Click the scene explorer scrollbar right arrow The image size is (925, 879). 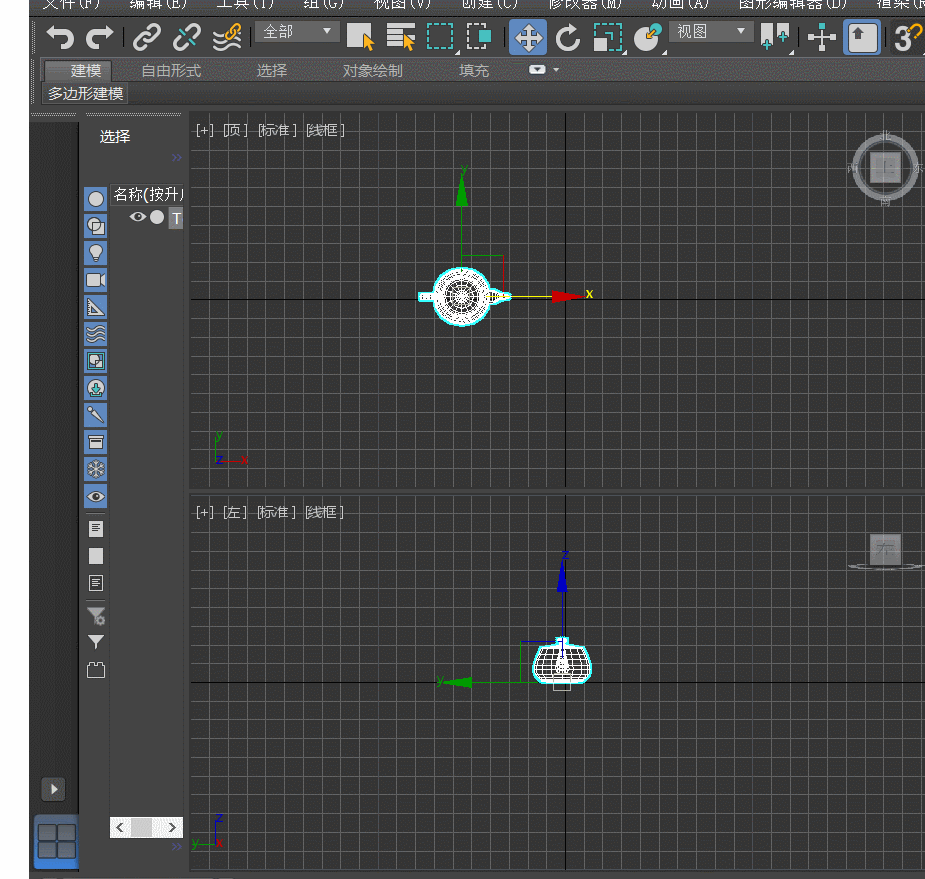172,828
